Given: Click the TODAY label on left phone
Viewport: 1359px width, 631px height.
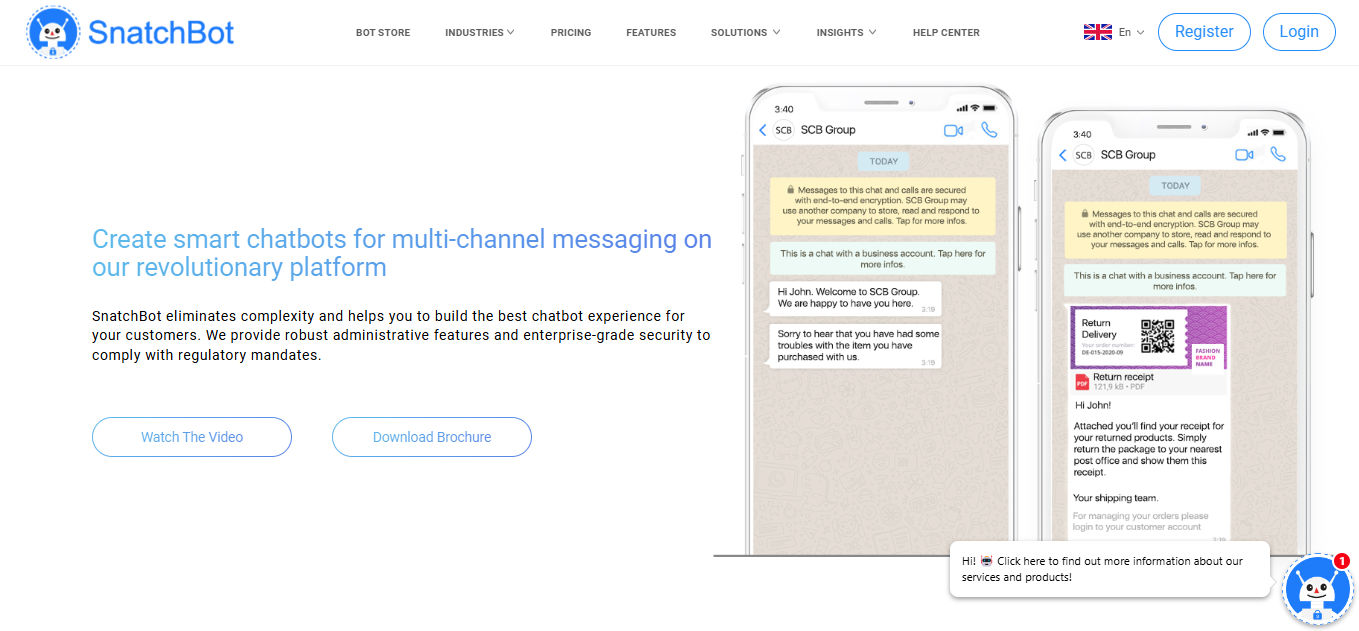Looking at the screenshot, I should (884, 161).
